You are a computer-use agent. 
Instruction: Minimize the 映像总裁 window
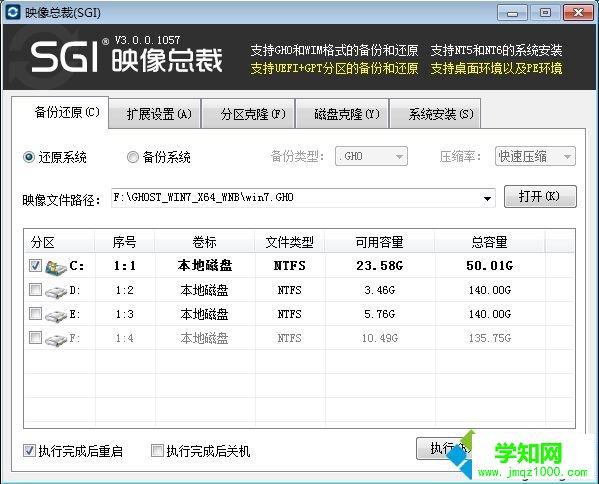click(512, 13)
